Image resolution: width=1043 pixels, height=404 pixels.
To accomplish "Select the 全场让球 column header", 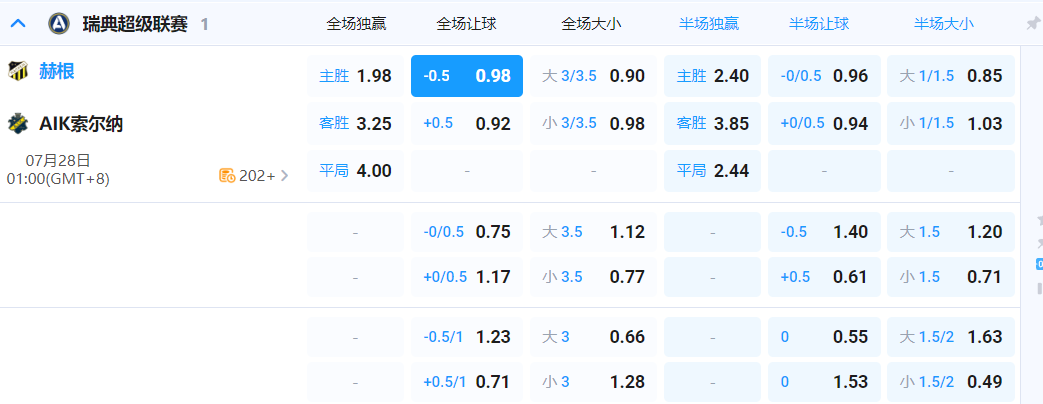I will (466, 24).
